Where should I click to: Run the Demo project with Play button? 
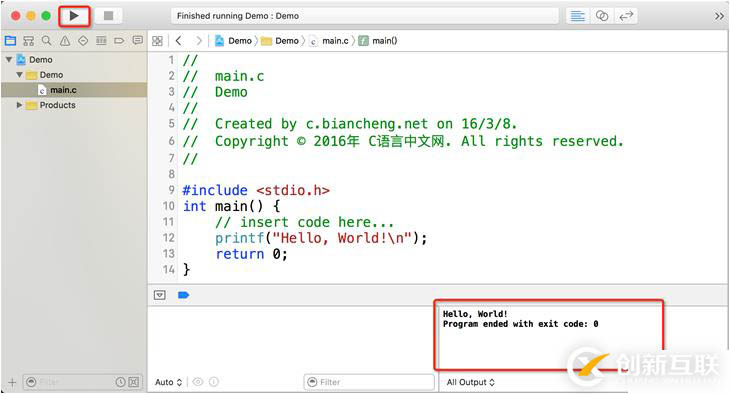tap(74, 16)
